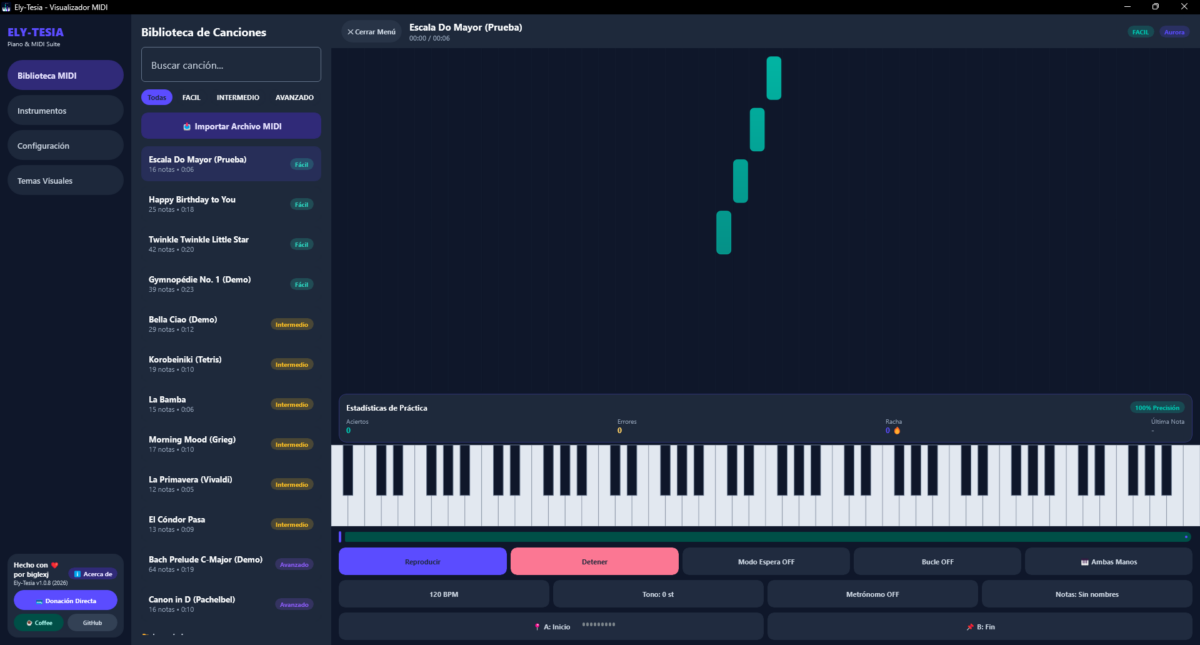Start playback with Reproducir
1200x645 pixels.
[x=422, y=561]
